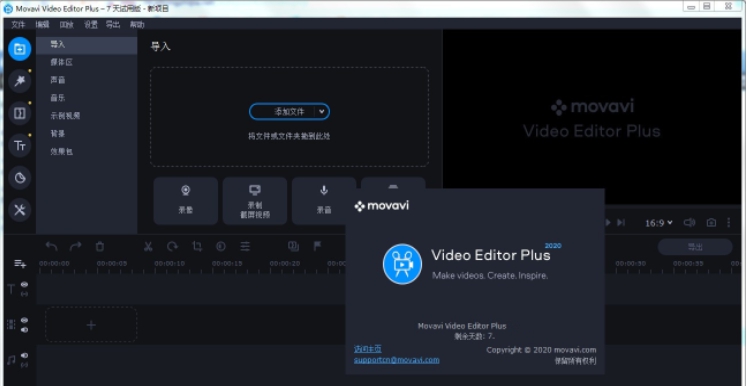
Task: Mute the video track speaker
Action: [24, 330]
